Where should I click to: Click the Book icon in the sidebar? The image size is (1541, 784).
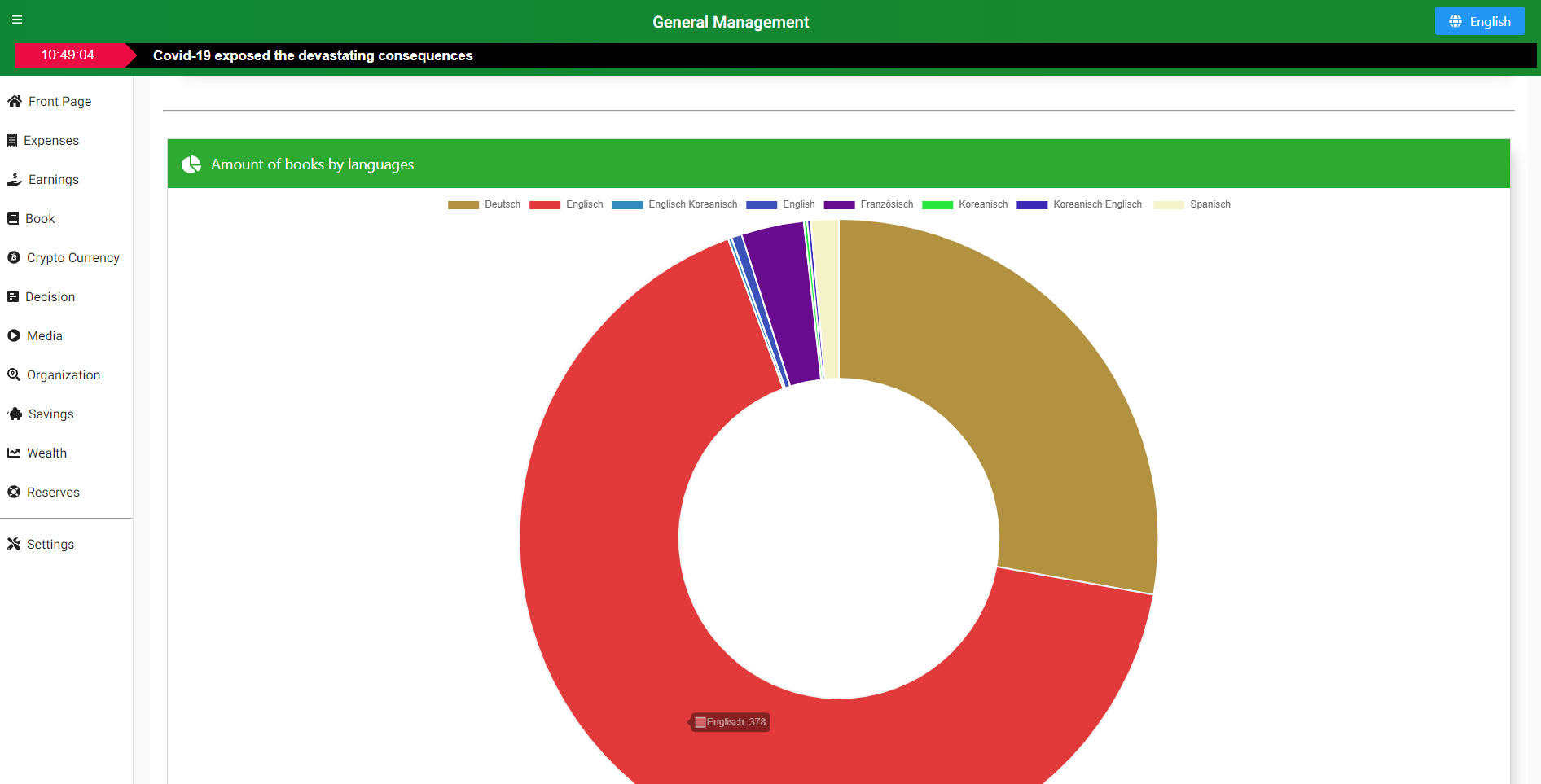pyautogui.click(x=13, y=218)
